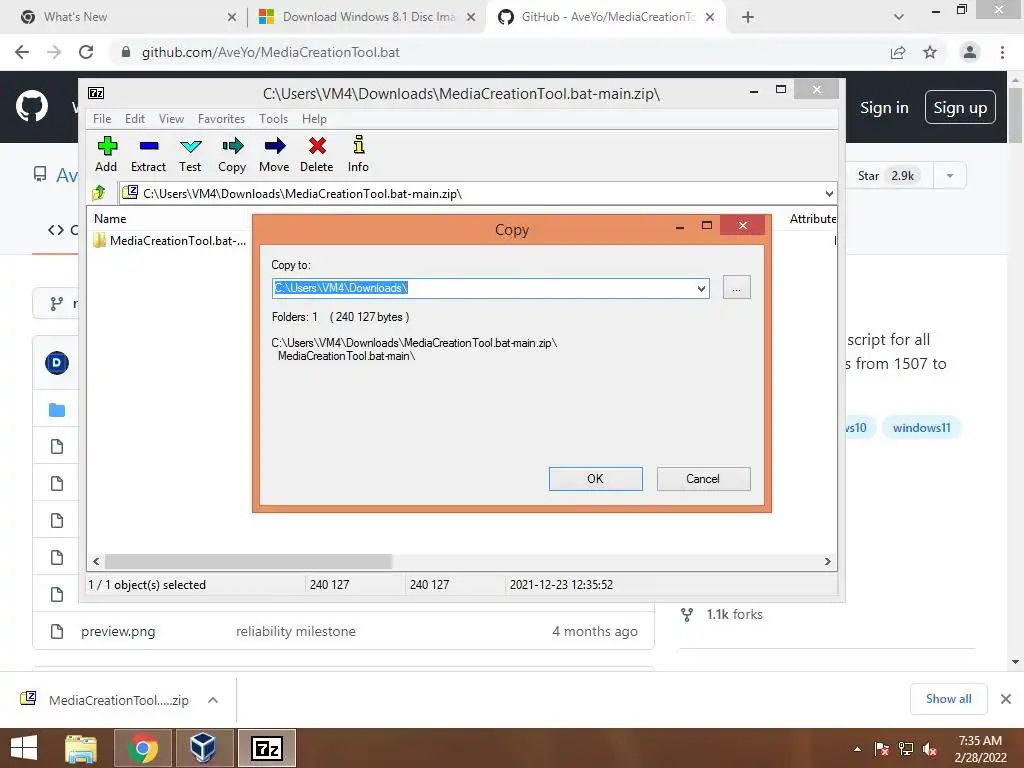Screen dimensions: 1024x768
Task: Click the horizontal scrollbar right arrow
Action: tap(827, 562)
